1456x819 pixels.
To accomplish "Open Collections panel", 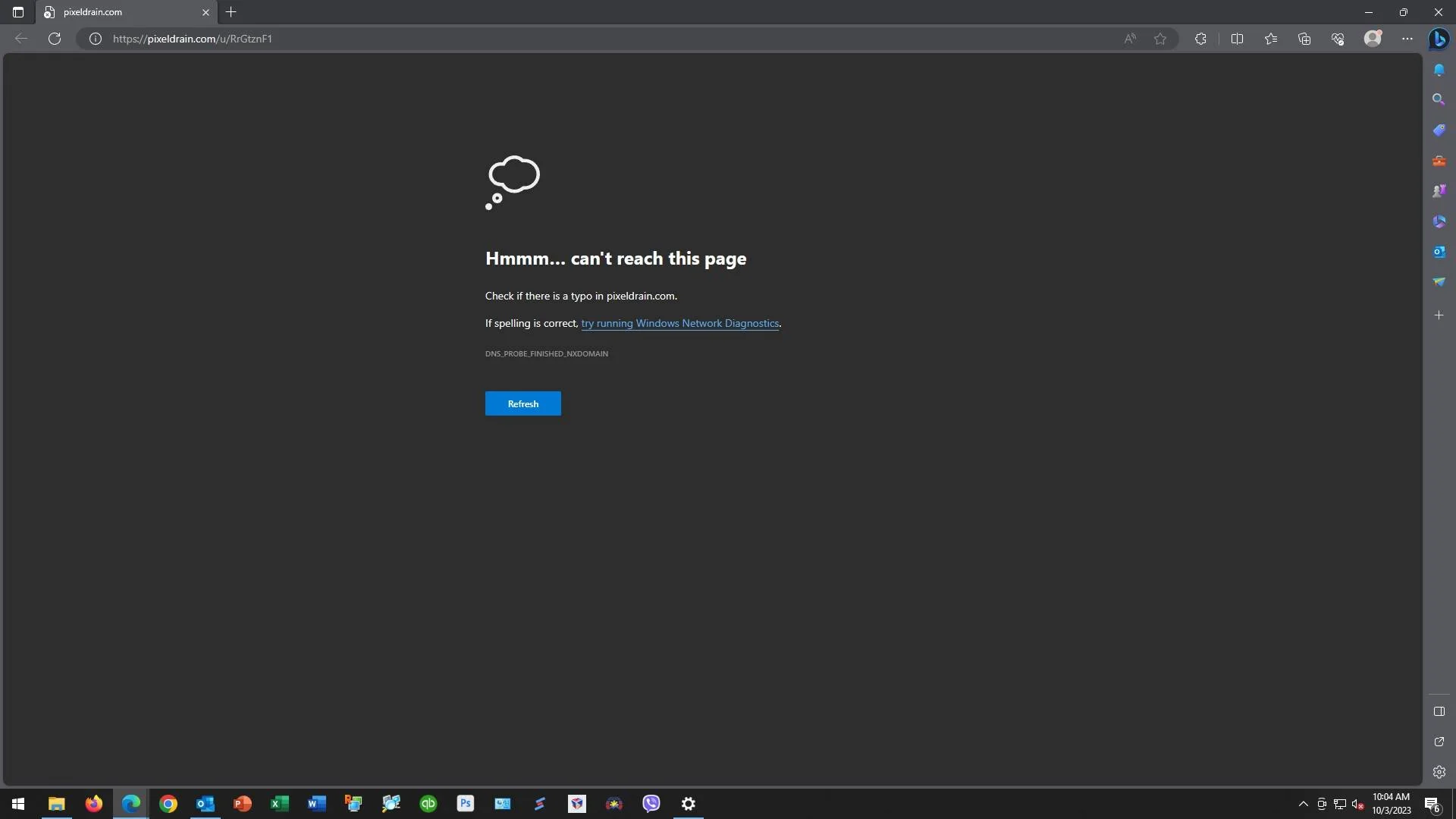I will tap(1304, 39).
